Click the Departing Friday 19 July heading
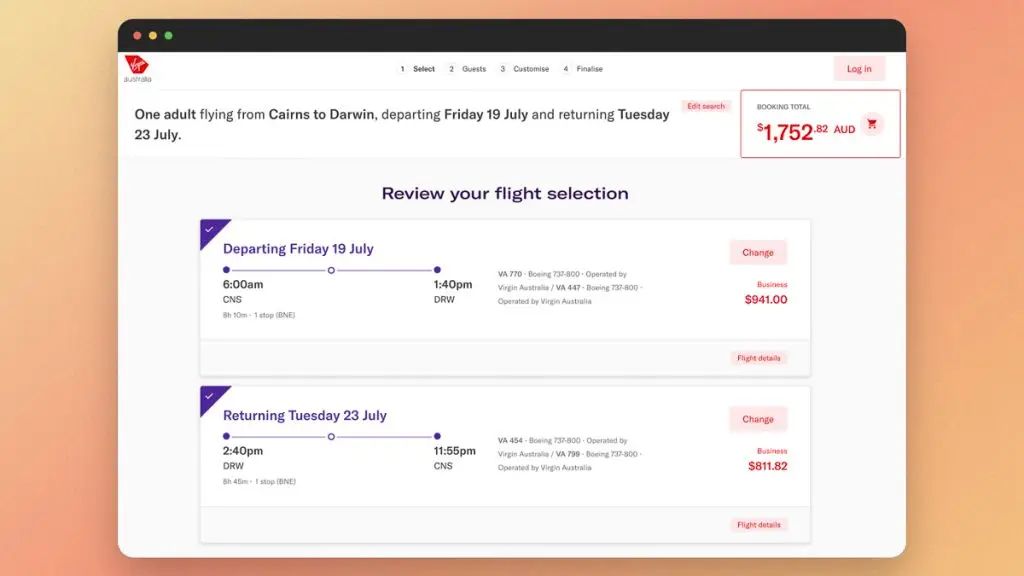Screen dimensions: 1024x576 pyautogui.click(x=298, y=249)
